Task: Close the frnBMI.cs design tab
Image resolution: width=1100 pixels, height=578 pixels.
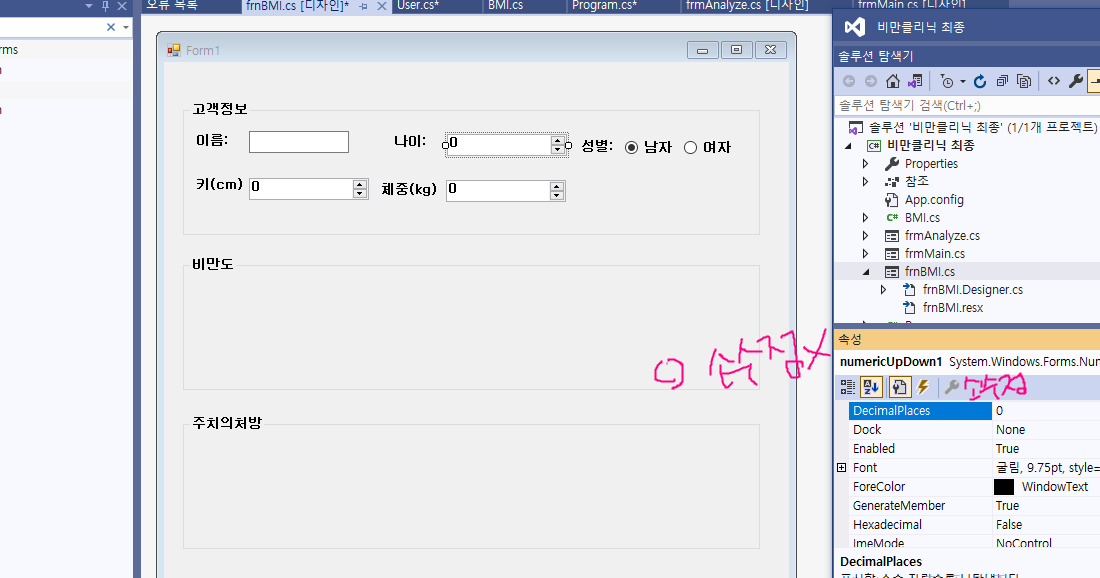Action: tap(382, 6)
